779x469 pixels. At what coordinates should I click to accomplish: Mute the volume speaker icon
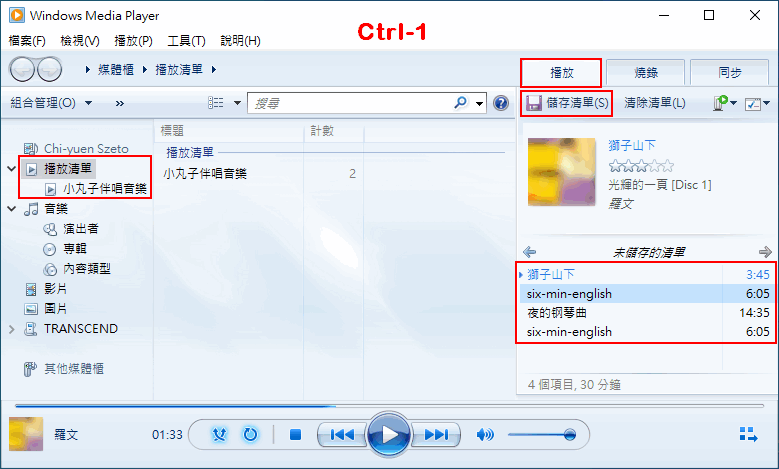[484, 435]
